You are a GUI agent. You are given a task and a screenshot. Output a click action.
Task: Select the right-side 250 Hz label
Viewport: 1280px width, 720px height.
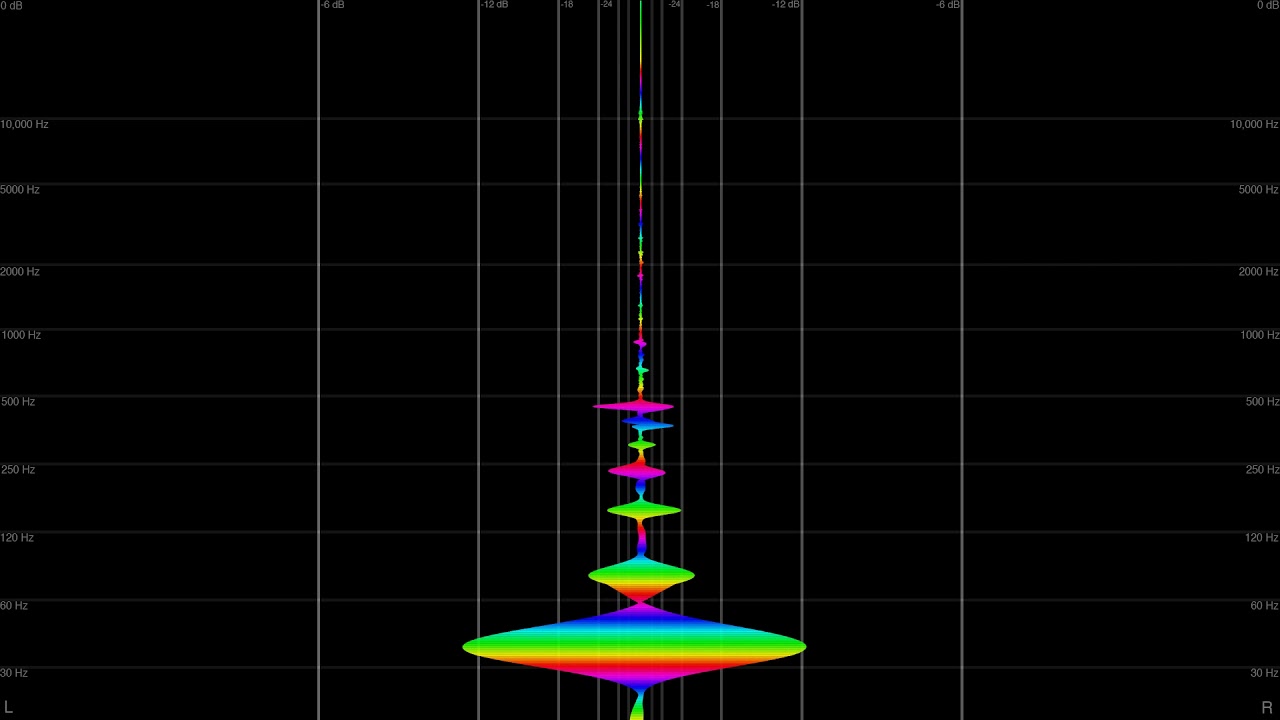coord(1261,470)
